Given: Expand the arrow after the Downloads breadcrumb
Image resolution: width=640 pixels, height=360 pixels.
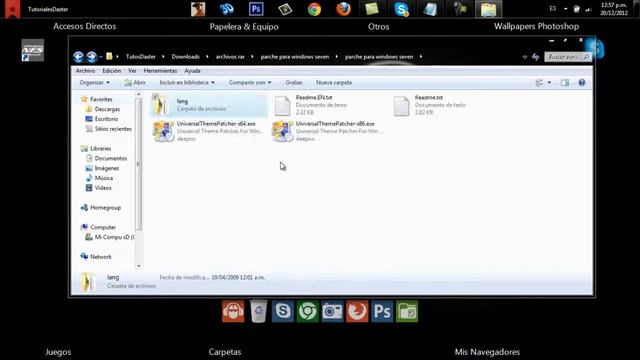Looking at the screenshot, I should (x=207, y=57).
